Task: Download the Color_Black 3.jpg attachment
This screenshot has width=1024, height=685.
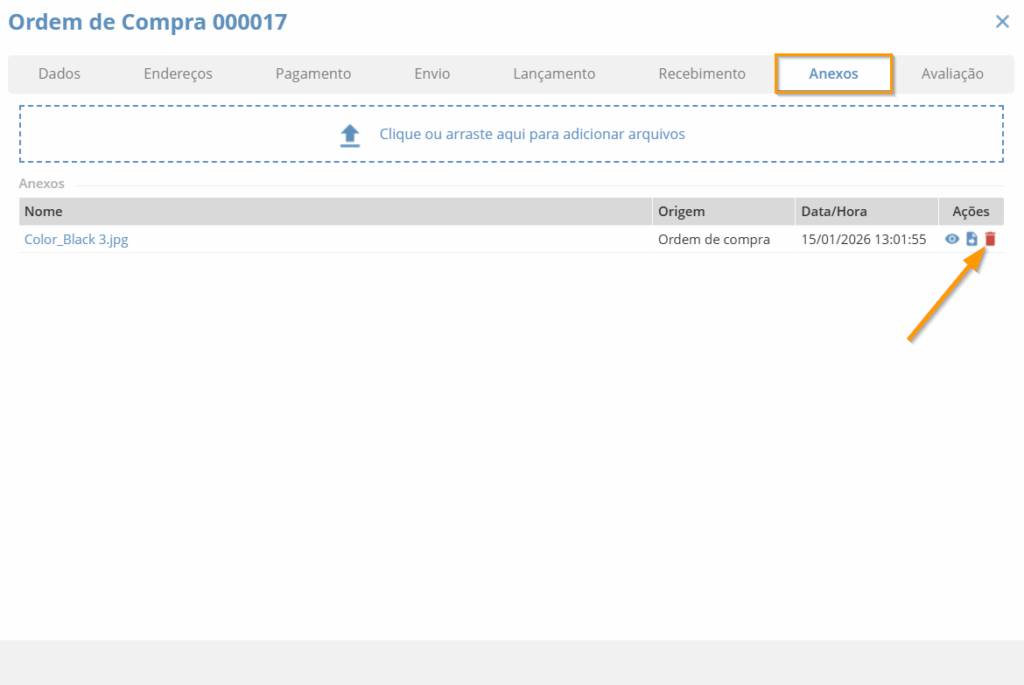Action: [x=971, y=239]
